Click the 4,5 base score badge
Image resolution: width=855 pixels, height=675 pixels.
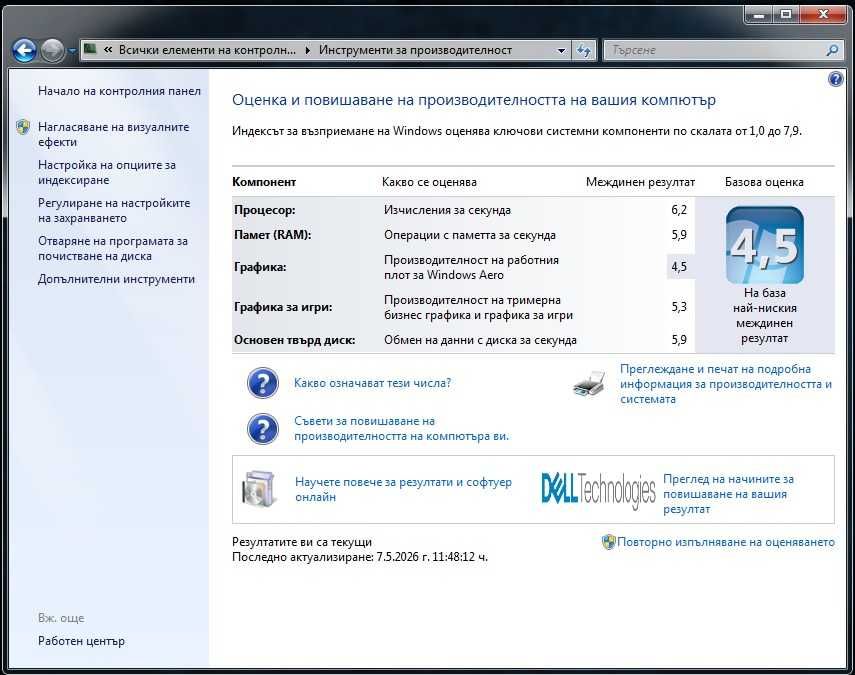pyautogui.click(x=764, y=245)
